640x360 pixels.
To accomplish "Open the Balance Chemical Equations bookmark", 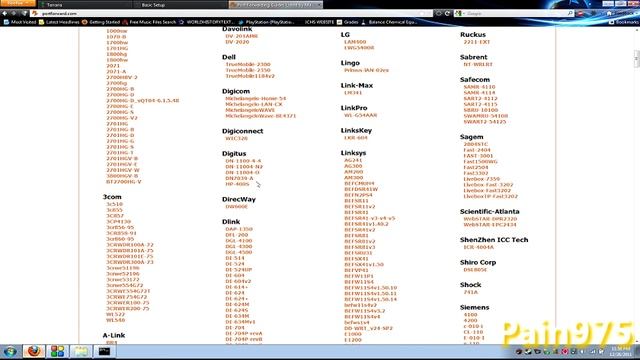I will click(389, 22).
